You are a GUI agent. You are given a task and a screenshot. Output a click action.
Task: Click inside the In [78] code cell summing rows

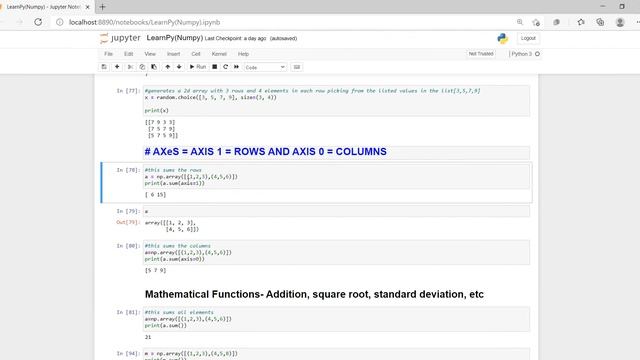pyautogui.click(x=336, y=177)
